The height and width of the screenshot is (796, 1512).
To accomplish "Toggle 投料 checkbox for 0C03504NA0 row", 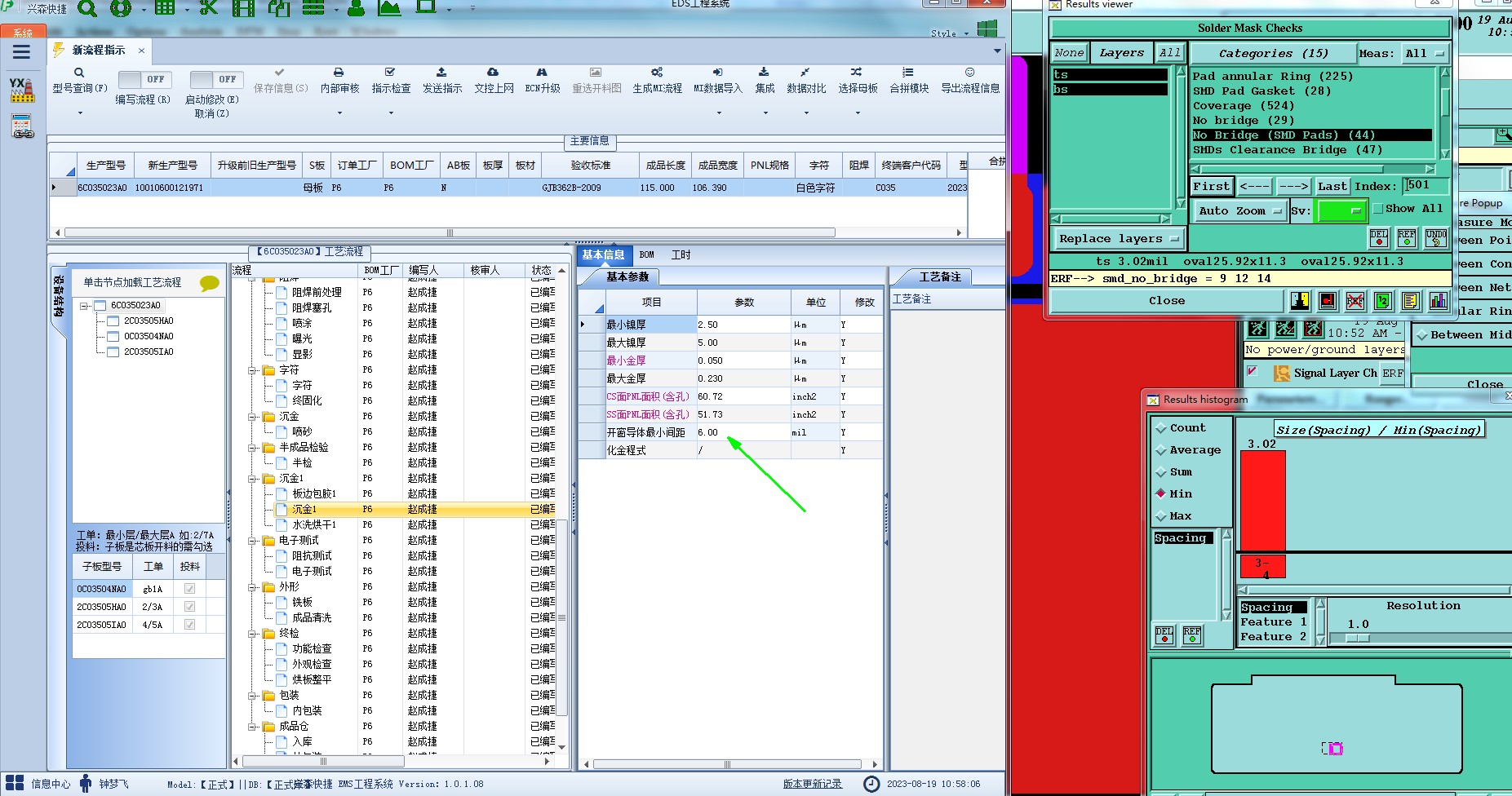I will (x=189, y=589).
